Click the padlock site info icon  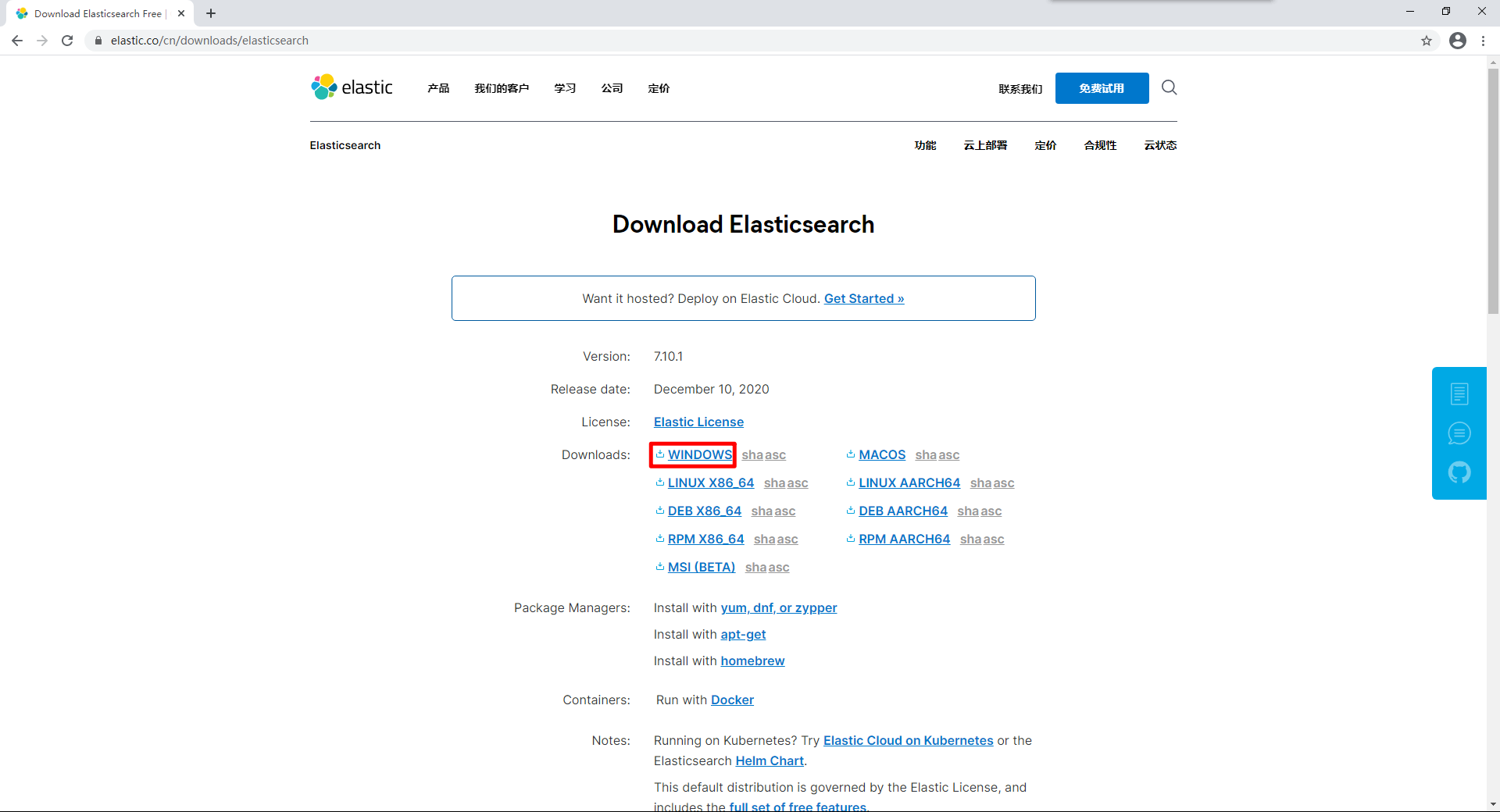pos(98,41)
